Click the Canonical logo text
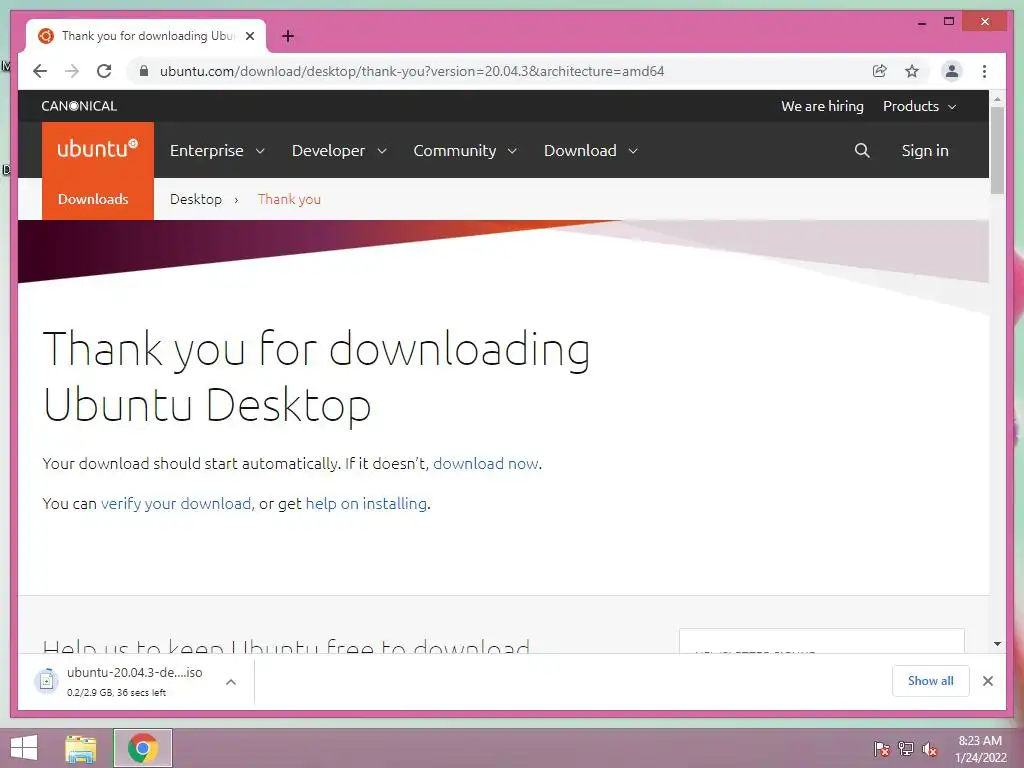Viewport: 1024px width, 768px height. (x=79, y=106)
